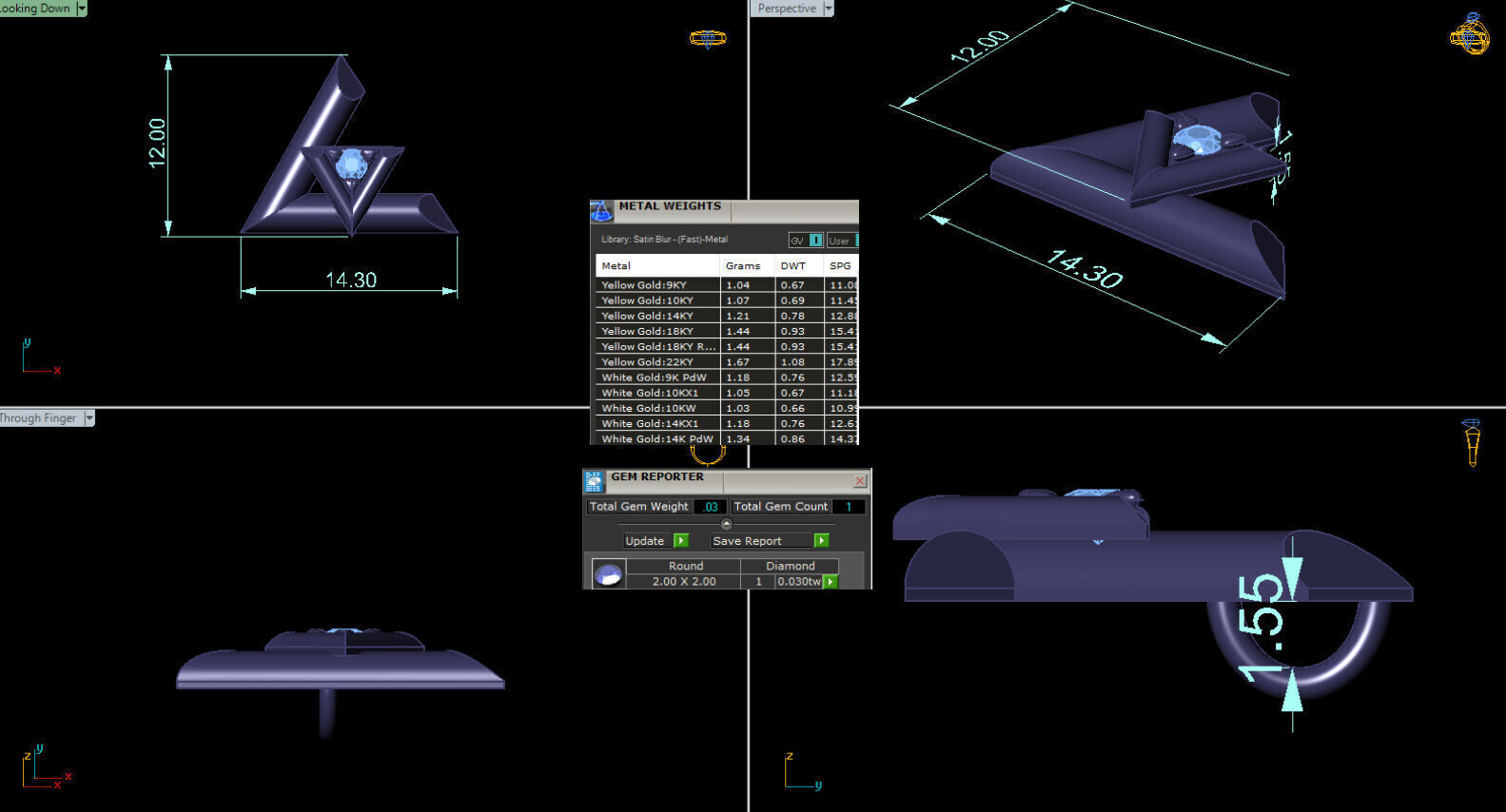This screenshot has width=1506, height=812.
Task: Click the Total Gem Weight value field
Action: coord(711,507)
